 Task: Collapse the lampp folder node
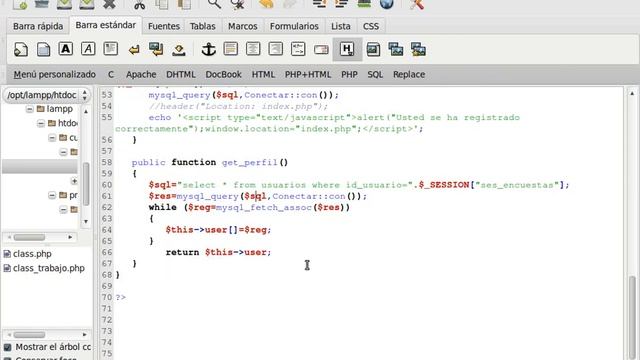(x=29, y=109)
